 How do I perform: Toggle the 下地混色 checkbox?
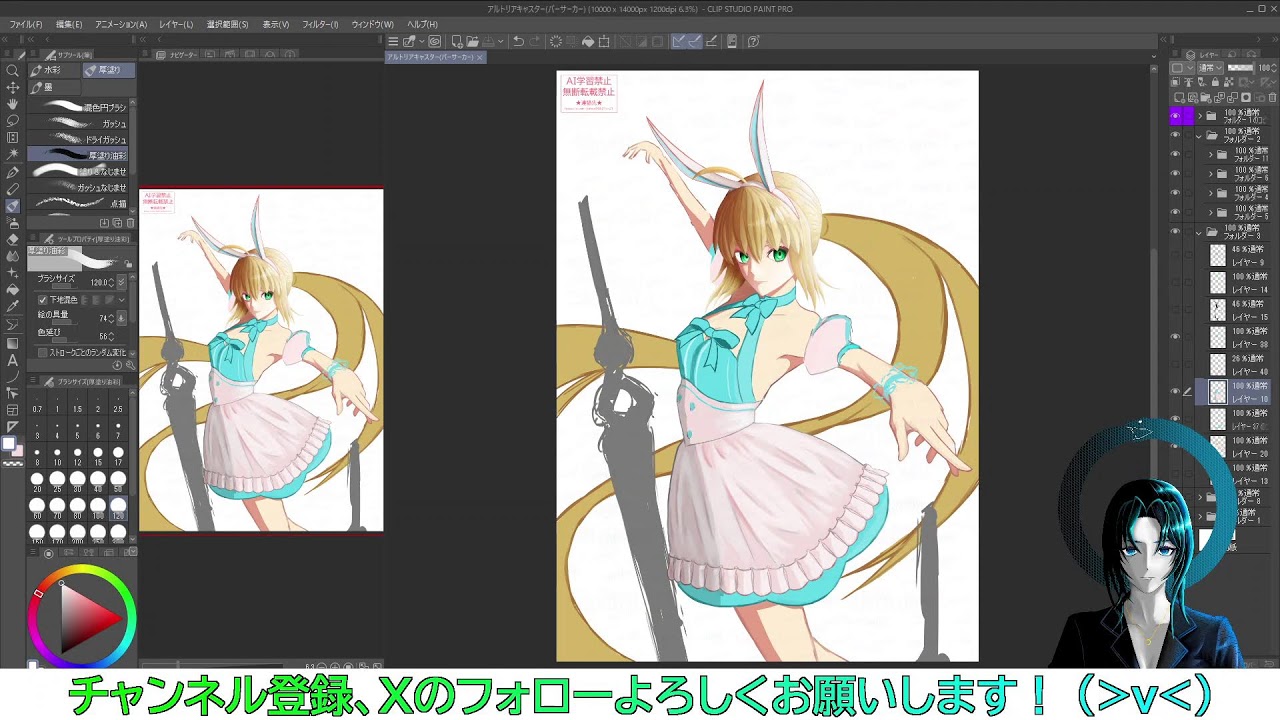pos(43,300)
